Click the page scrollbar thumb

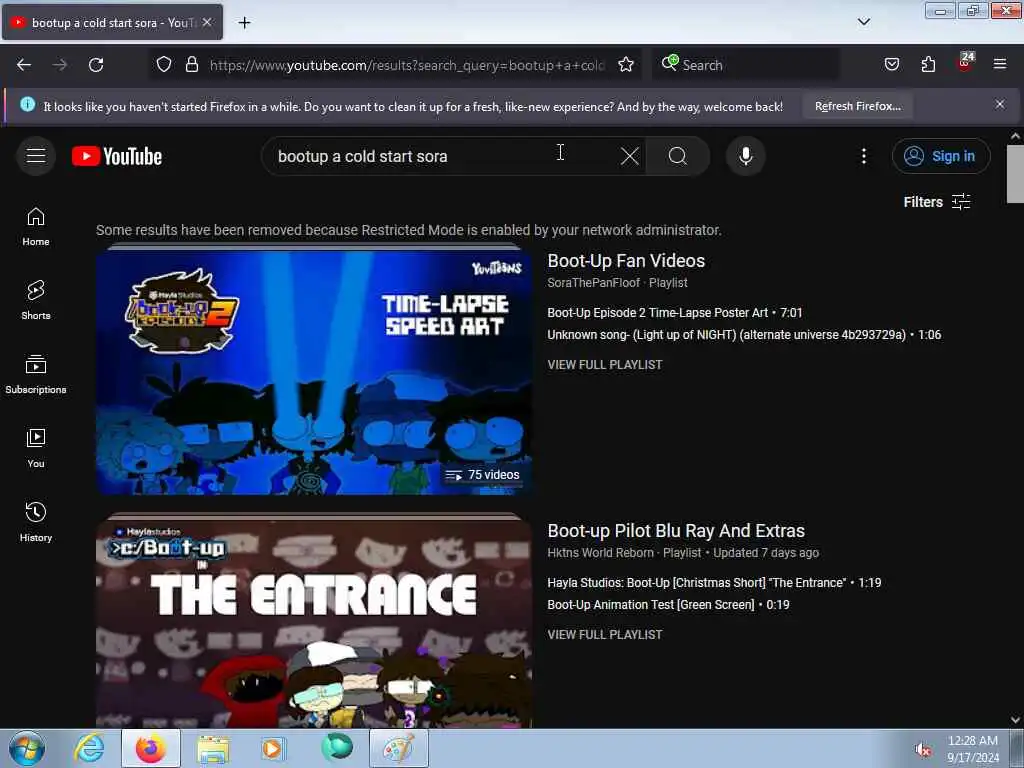pos(1015,174)
